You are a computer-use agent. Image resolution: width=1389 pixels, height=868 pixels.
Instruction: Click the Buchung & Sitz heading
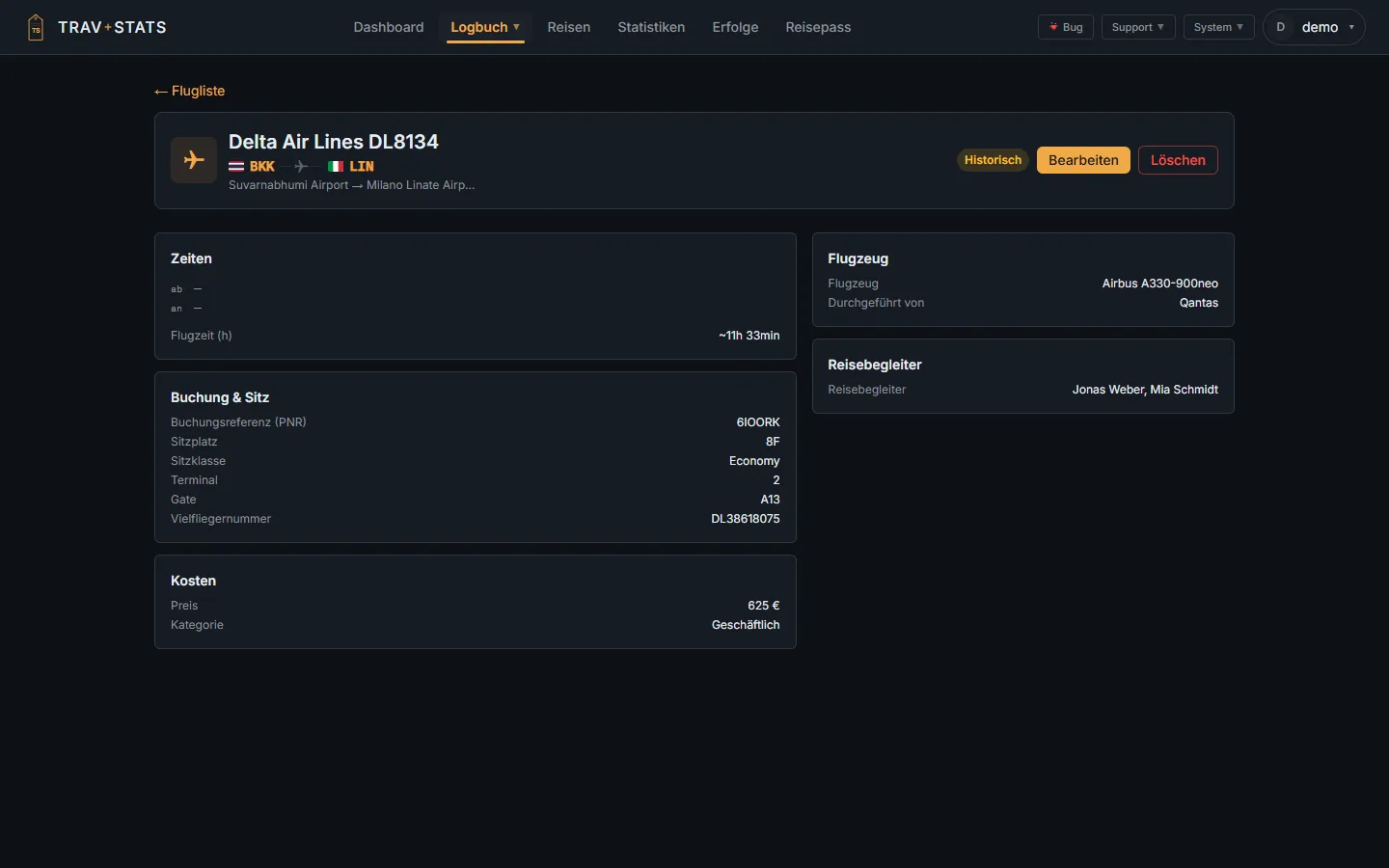(x=220, y=397)
